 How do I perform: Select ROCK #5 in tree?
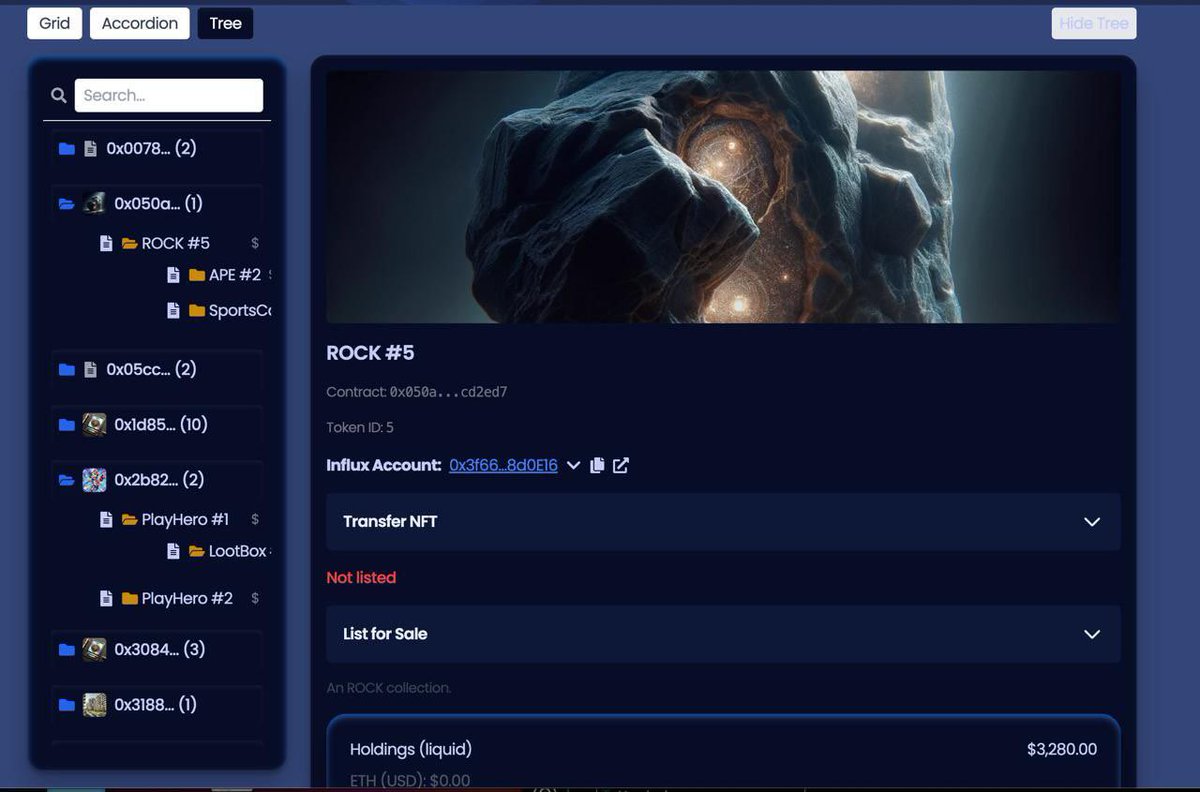[176, 243]
